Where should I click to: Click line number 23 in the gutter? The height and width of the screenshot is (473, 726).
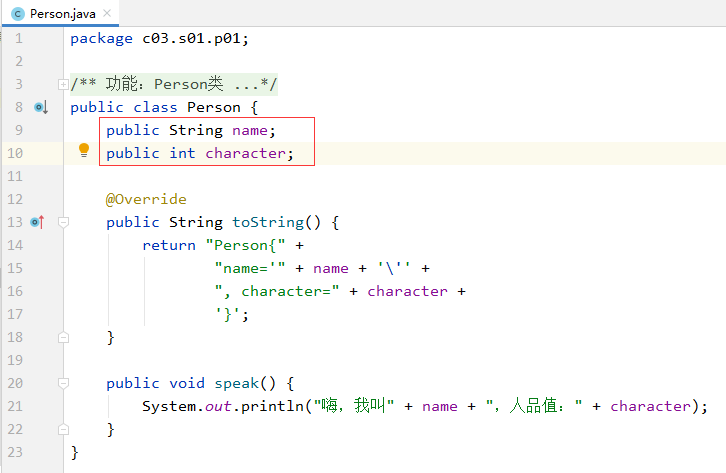coord(15,452)
